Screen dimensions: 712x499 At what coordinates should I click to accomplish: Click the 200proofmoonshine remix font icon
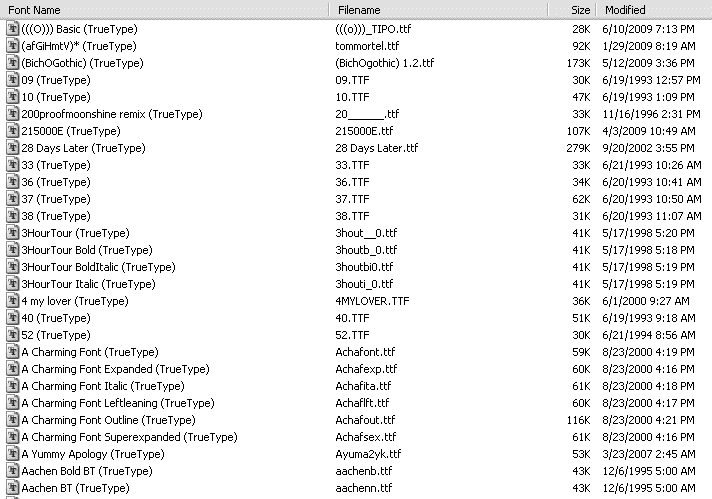(x=13, y=114)
